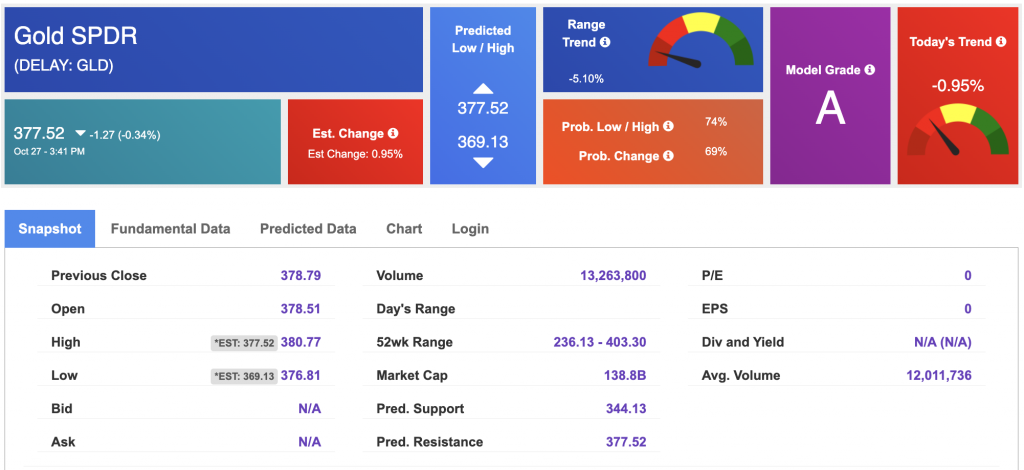Show the Prob. Change info icon details
Image resolution: width=1024 pixels, height=470 pixels.
[x=667, y=156]
